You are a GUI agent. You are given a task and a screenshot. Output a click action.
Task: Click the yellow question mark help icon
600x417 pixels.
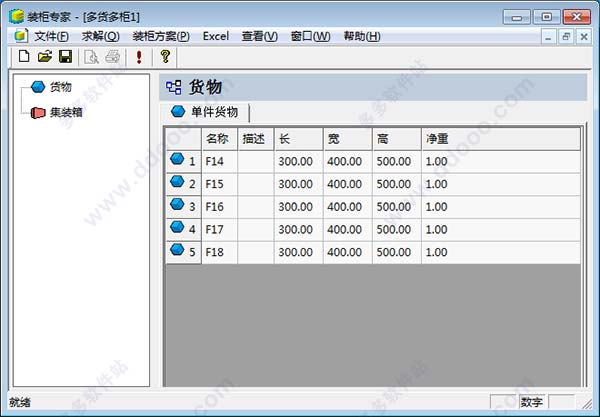pos(165,56)
